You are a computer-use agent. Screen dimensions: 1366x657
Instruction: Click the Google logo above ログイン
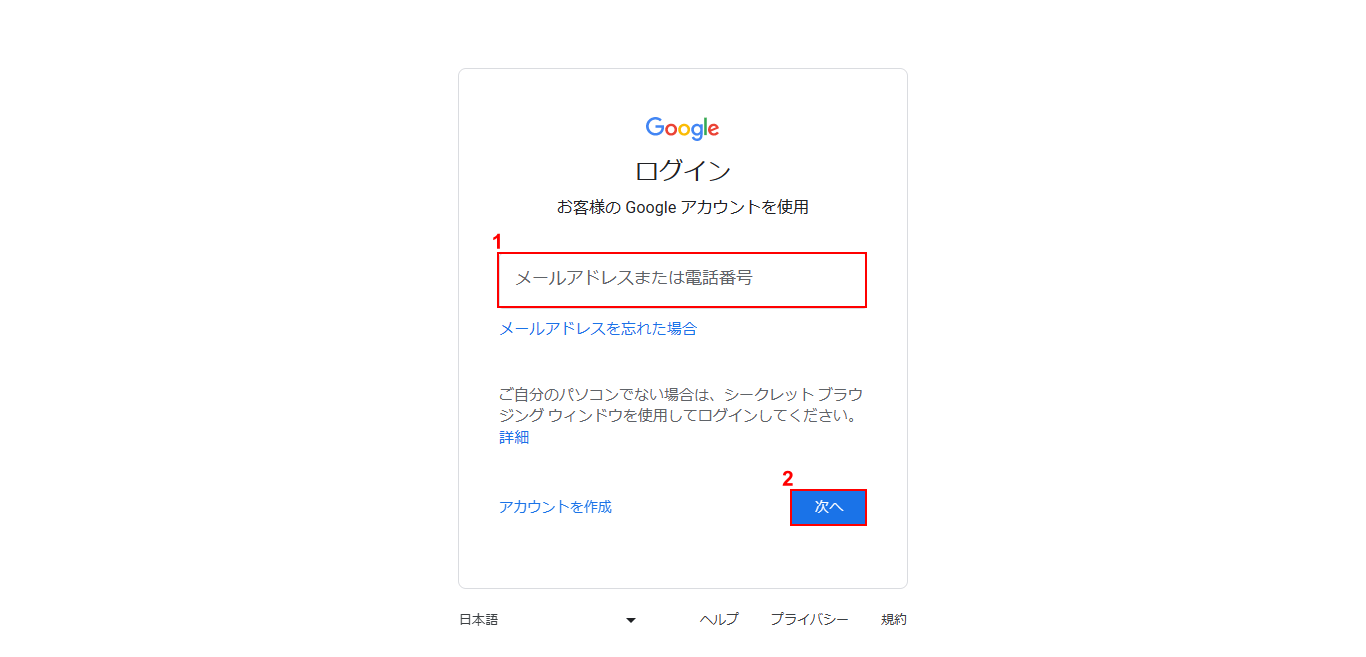click(x=683, y=128)
